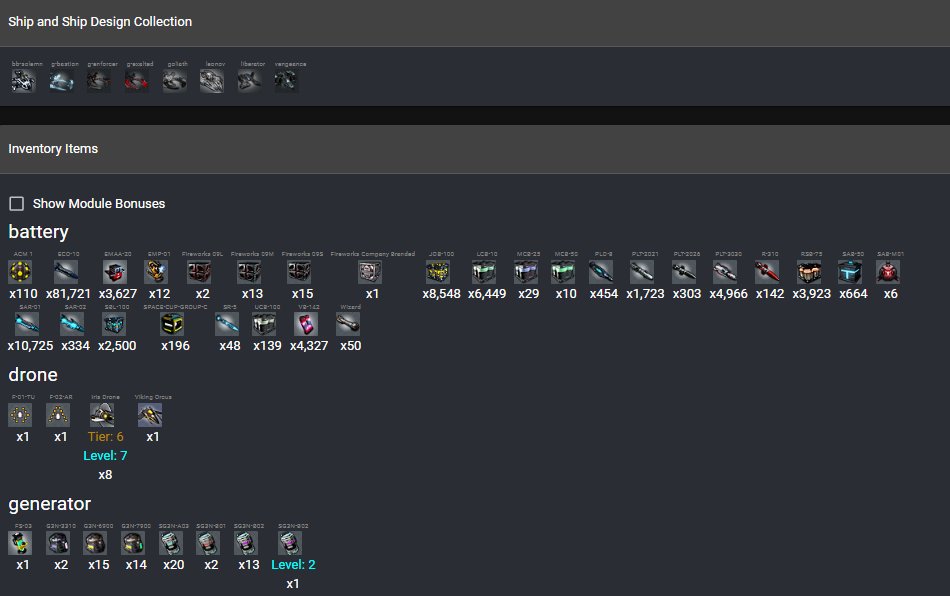The width and height of the screenshot is (950, 596).
Task: Open the Iris Drone item
Action: [104, 415]
